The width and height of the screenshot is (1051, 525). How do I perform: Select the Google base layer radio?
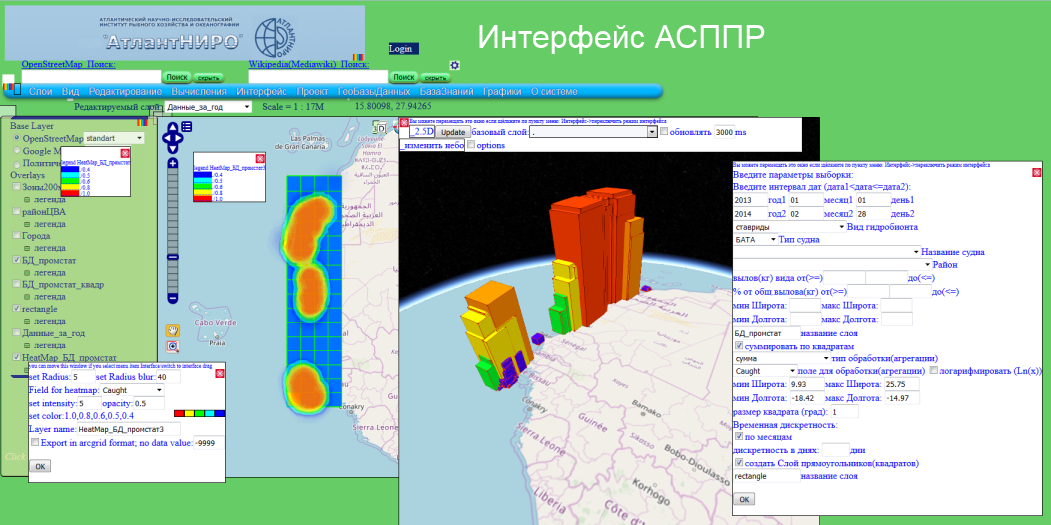point(17,151)
